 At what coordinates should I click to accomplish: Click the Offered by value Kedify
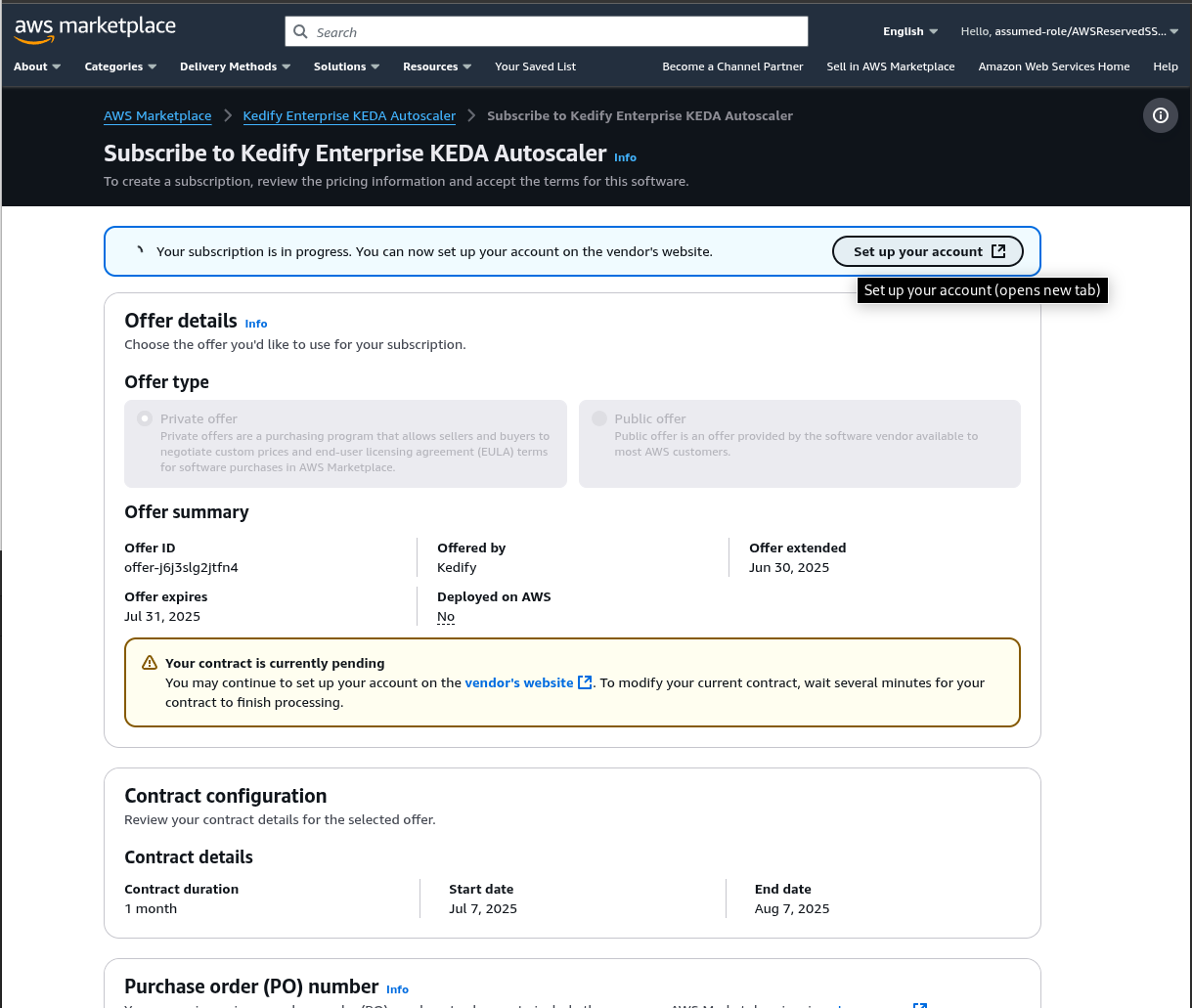pos(457,567)
